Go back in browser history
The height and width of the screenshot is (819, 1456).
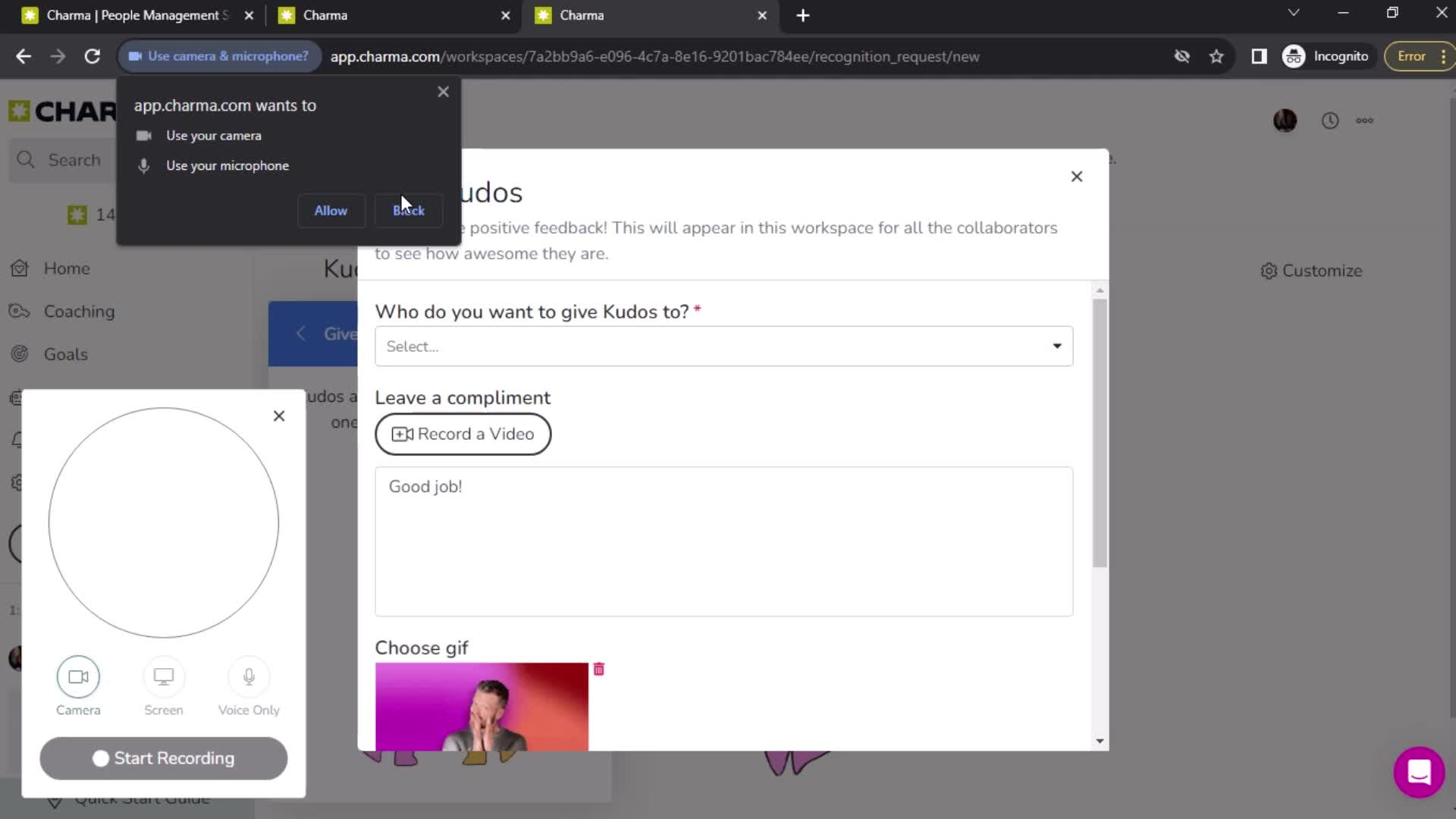24,56
